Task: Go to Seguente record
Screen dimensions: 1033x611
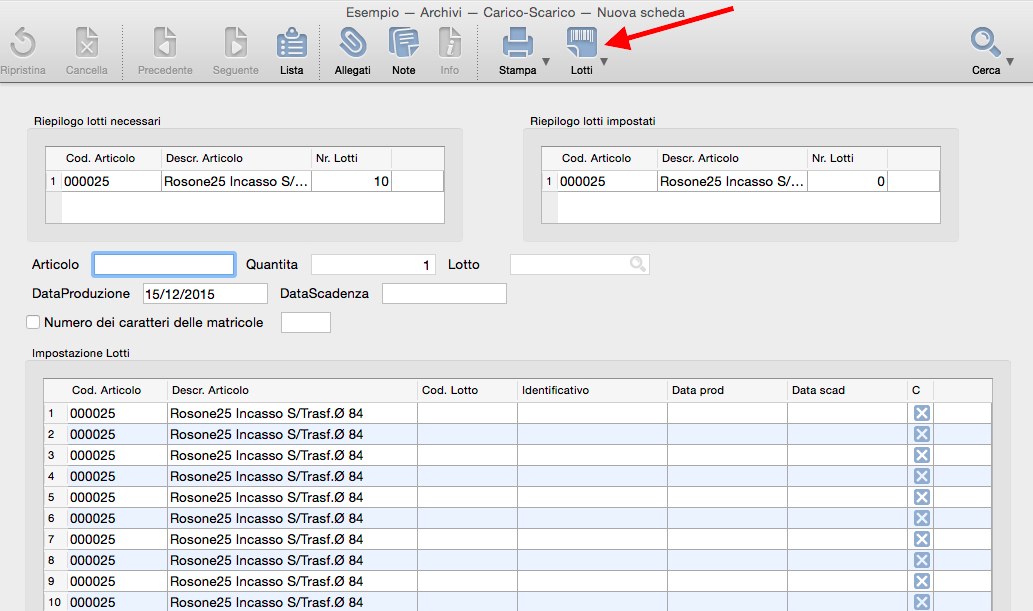Action: 236,44
